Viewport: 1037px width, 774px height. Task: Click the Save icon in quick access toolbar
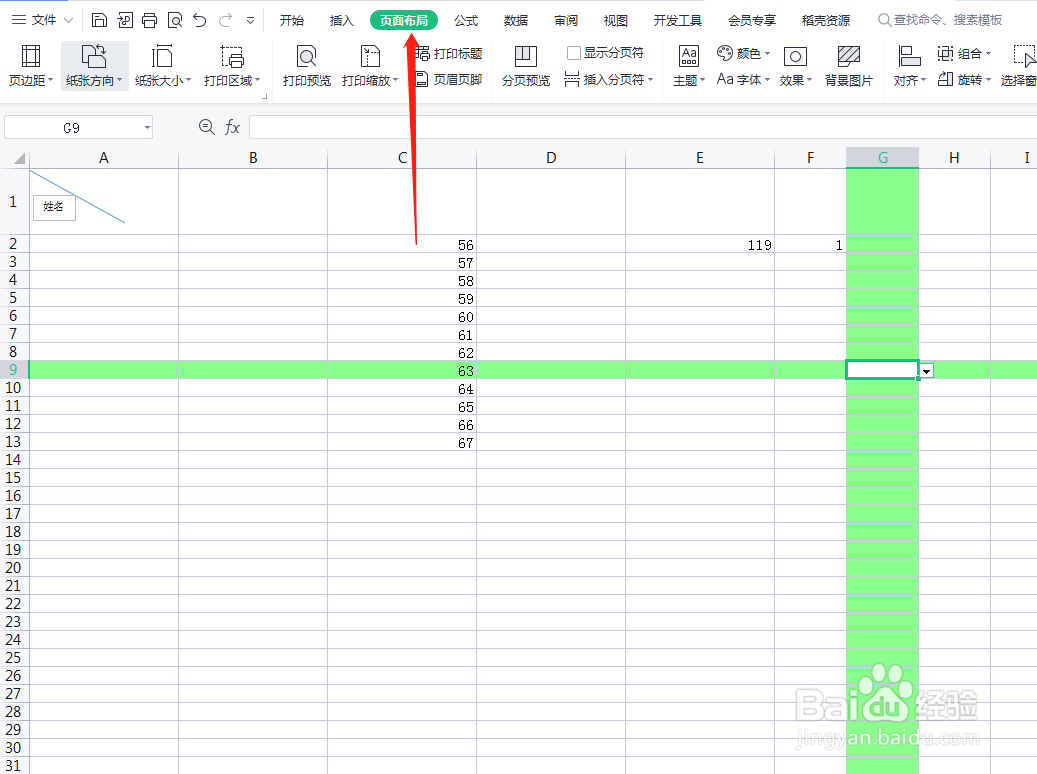(99, 21)
